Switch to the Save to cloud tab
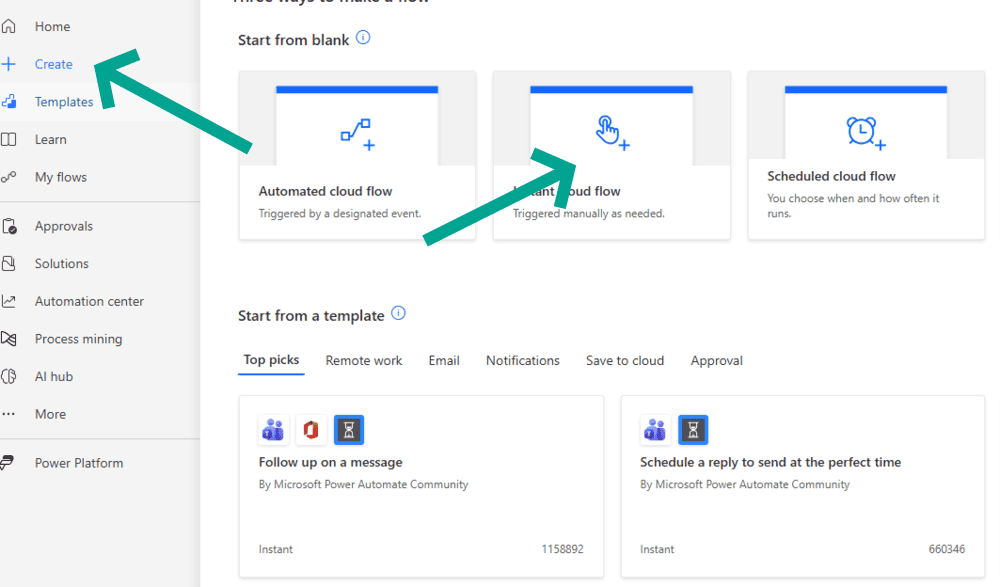Image resolution: width=1000 pixels, height=587 pixels. (624, 360)
